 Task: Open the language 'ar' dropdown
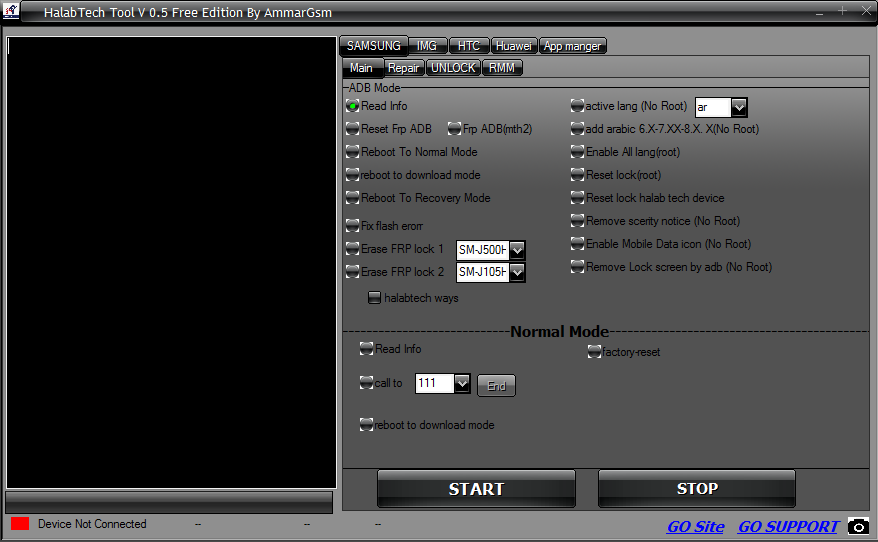tap(739, 107)
